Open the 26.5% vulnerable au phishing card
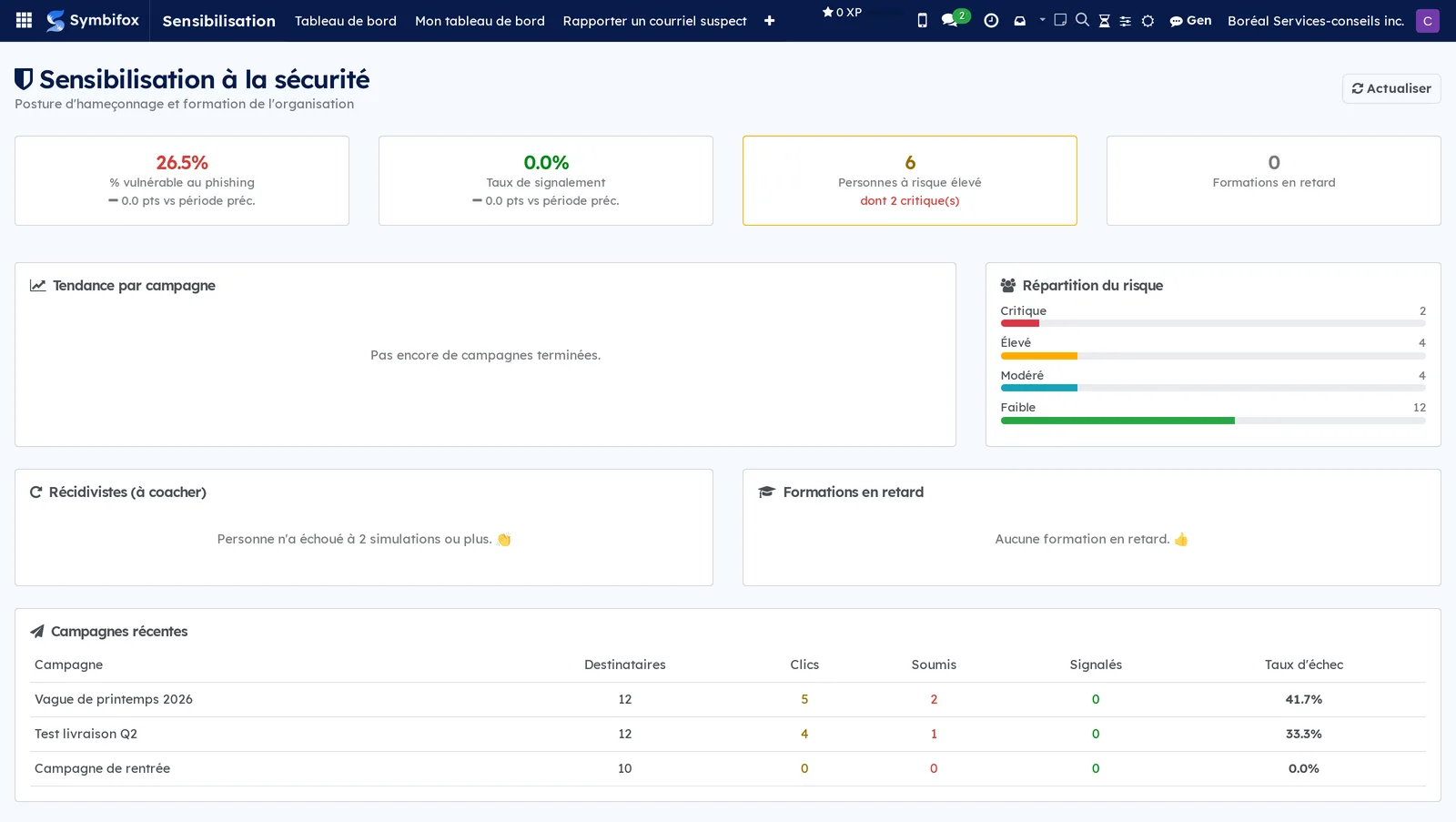This screenshot has height=822, width=1456. click(182, 180)
